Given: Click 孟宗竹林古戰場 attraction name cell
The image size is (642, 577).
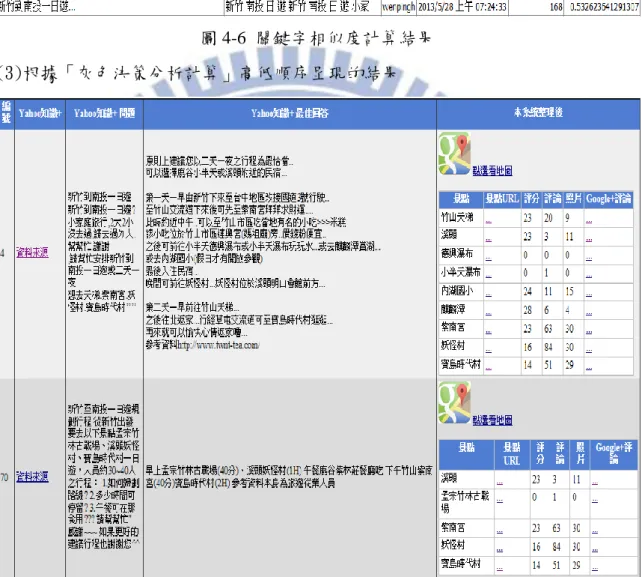Looking at the screenshot, I should click(466, 502).
